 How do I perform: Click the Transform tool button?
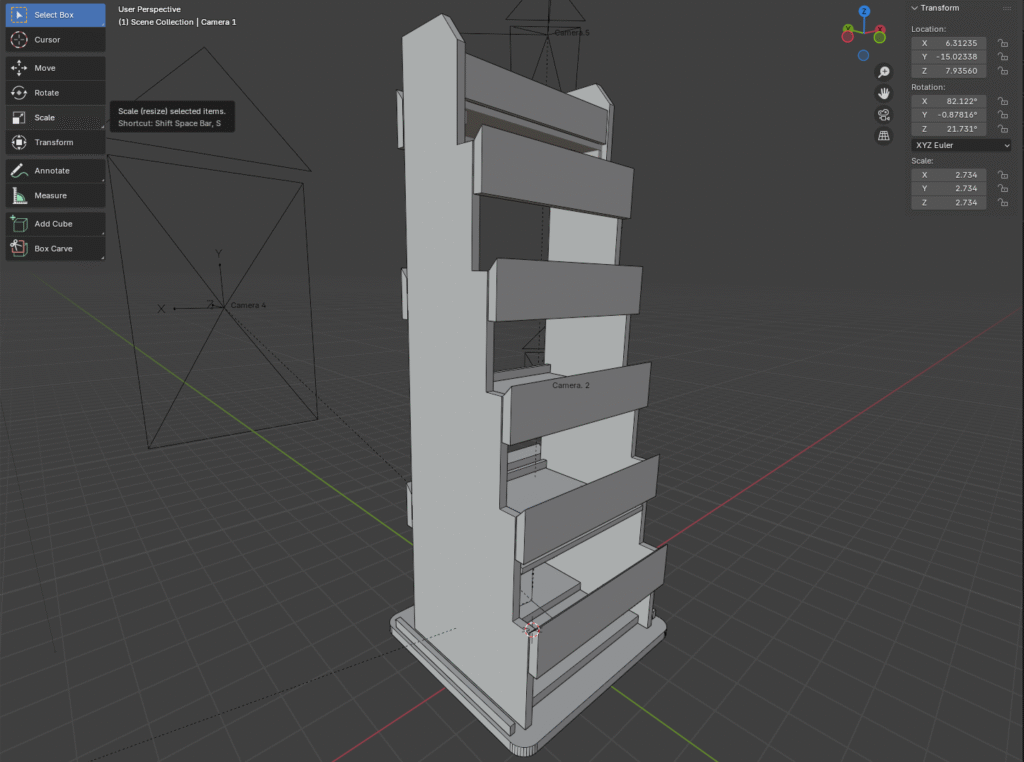55,142
